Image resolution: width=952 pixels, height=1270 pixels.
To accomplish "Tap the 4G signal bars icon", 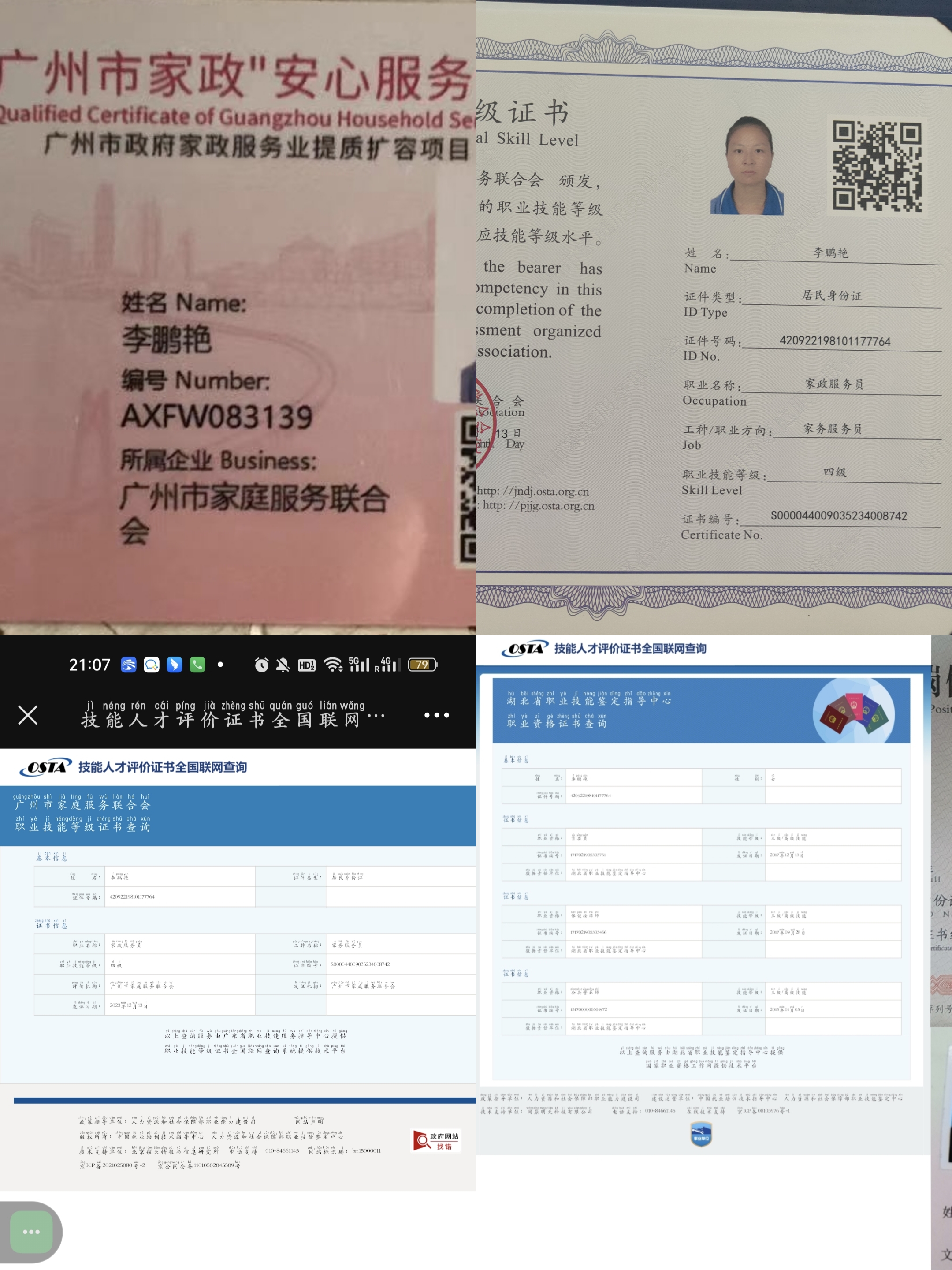I will click(x=388, y=664).
